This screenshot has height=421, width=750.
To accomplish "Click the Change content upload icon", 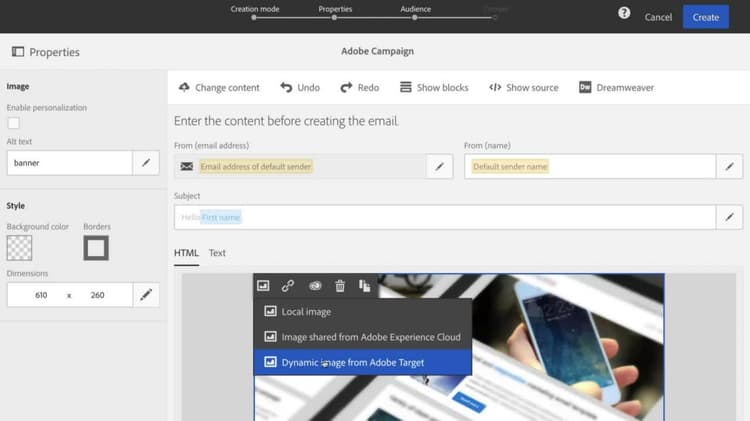I will click(184, 87).
